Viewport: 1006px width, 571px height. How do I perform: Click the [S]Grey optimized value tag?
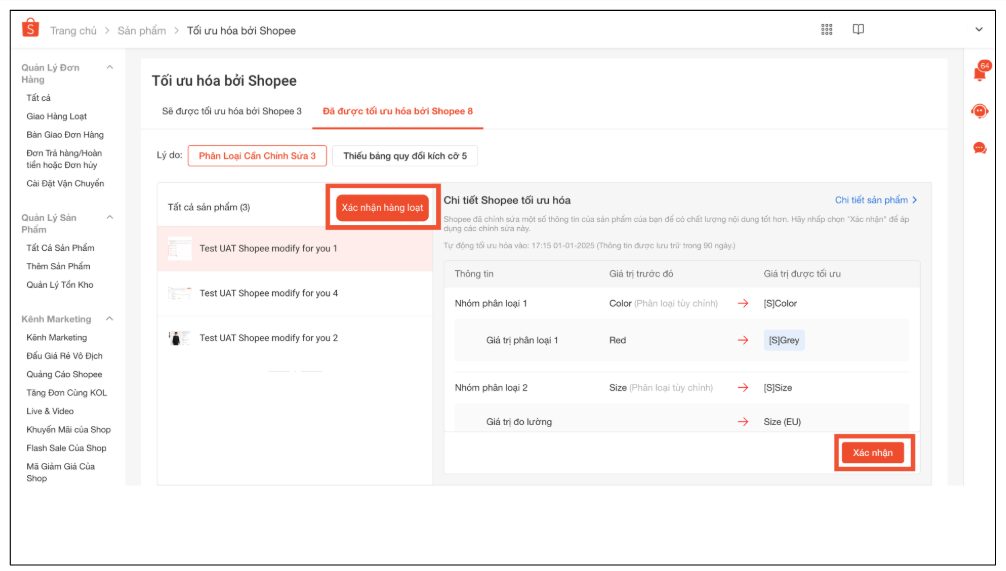(784, 340)
